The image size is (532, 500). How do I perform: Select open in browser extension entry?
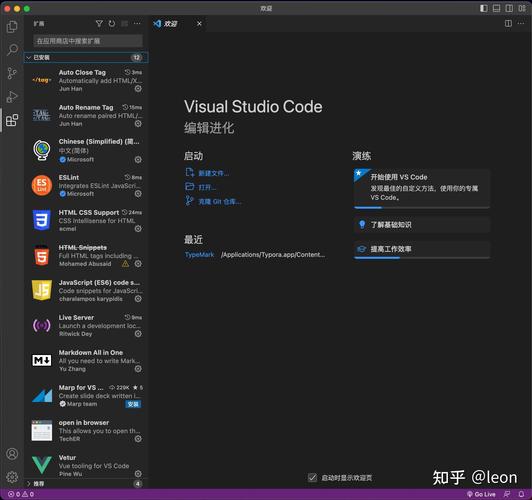86,431
